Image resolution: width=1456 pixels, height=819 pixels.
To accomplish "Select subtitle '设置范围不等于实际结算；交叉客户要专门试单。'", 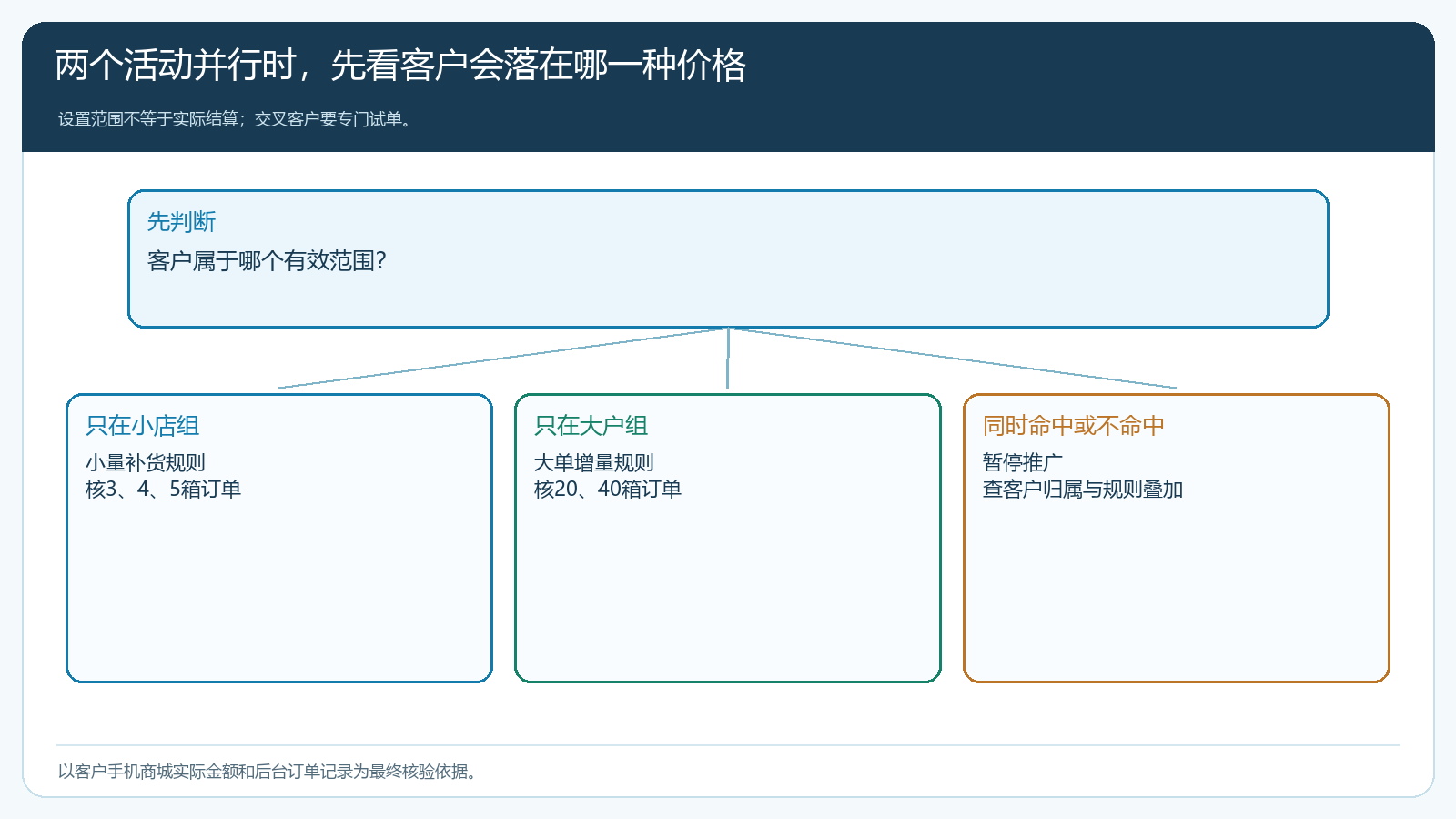I will point(237,119).
